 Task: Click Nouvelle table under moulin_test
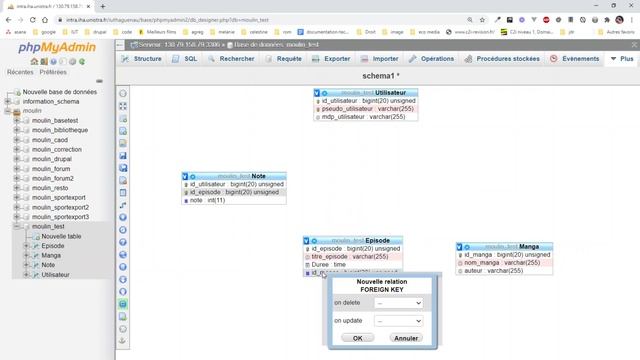tap(61, 236)
